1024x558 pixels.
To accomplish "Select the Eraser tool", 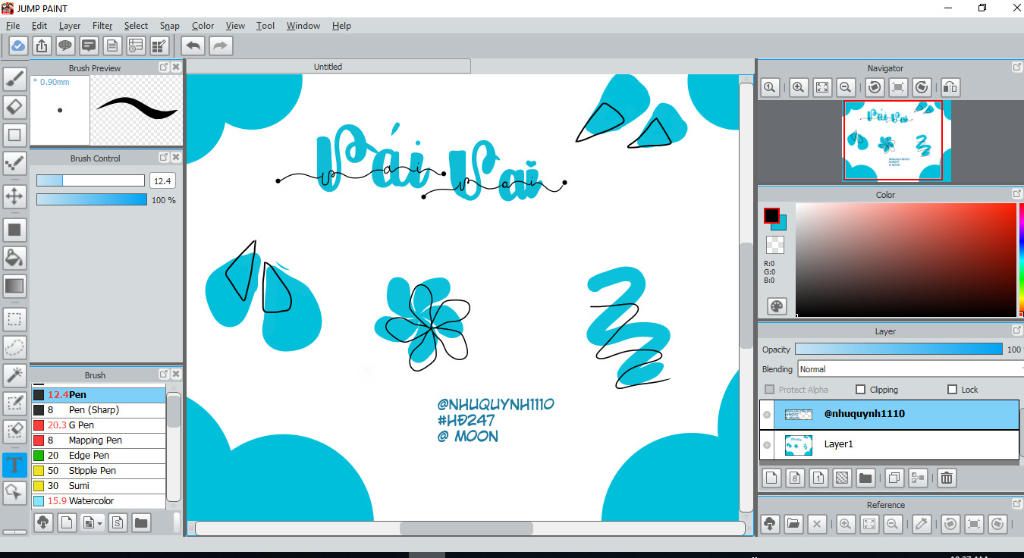I will coord(14,107).
